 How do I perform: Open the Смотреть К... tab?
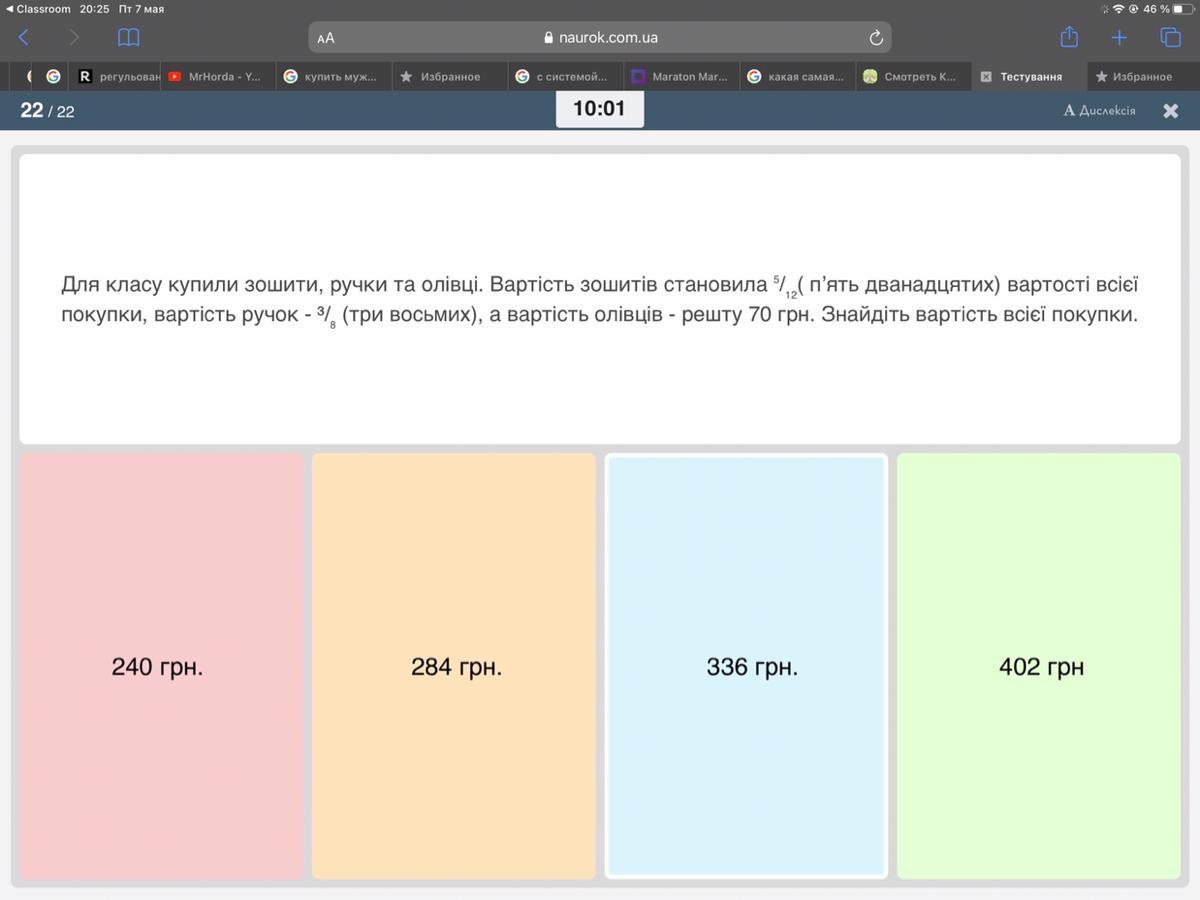(x=910, y=76)
